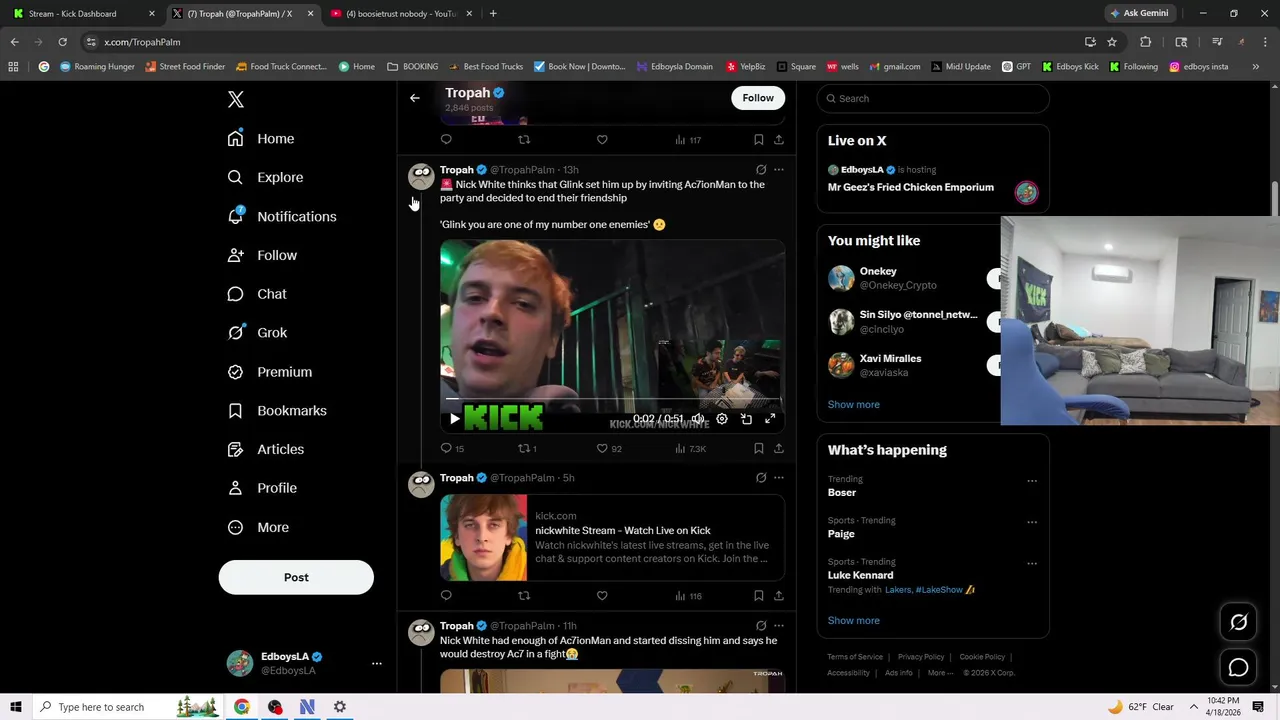Open the floating Grok button
This screenshot has height=720, width=1280.
coord(1238,622)
